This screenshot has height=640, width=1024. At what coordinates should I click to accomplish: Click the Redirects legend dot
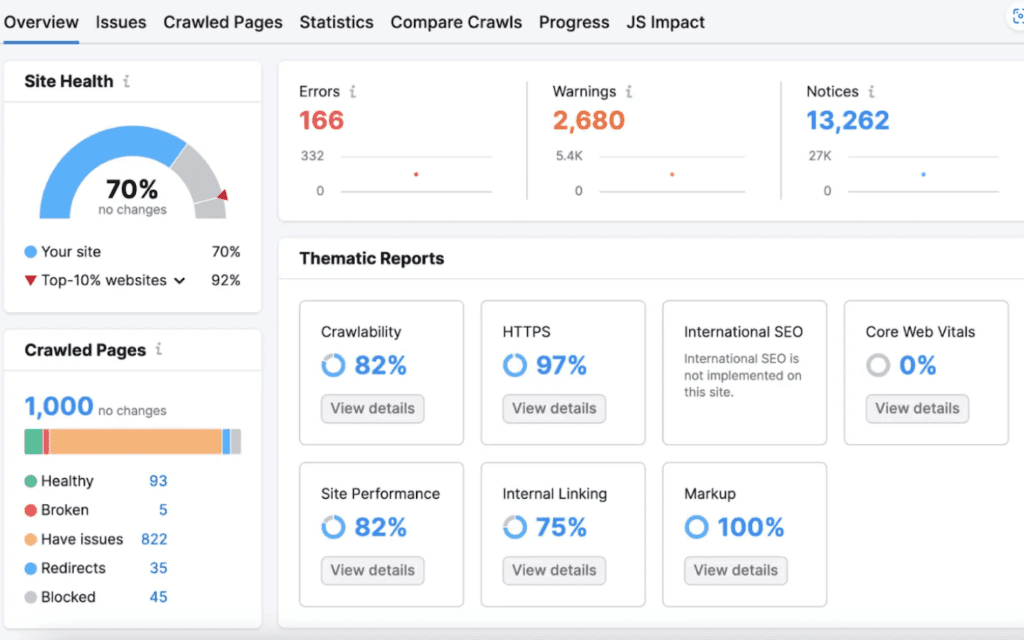[x=30, y=568]
